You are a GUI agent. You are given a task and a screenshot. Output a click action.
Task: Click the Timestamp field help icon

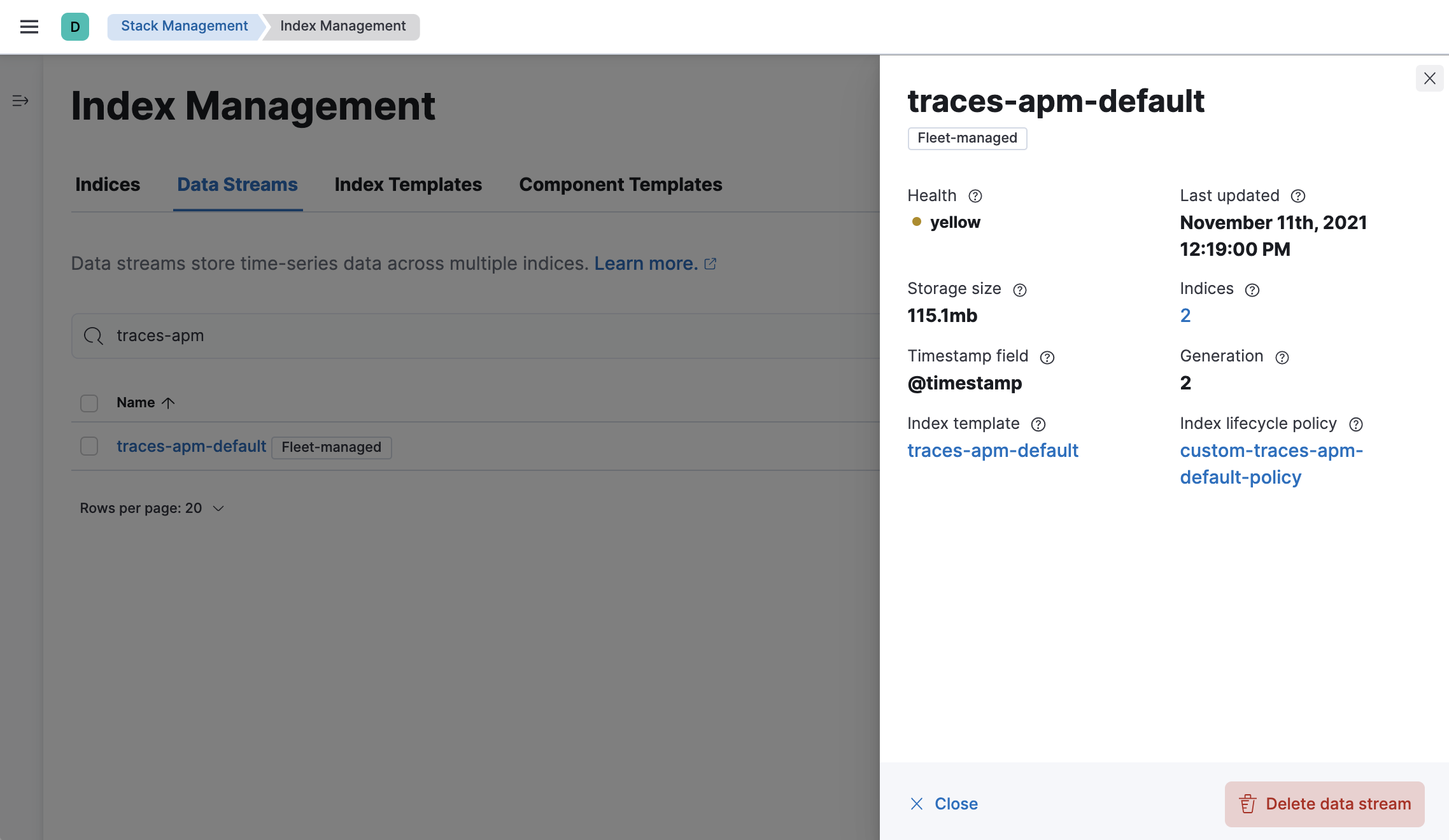pyautogui.click(x=1048, y=357)
